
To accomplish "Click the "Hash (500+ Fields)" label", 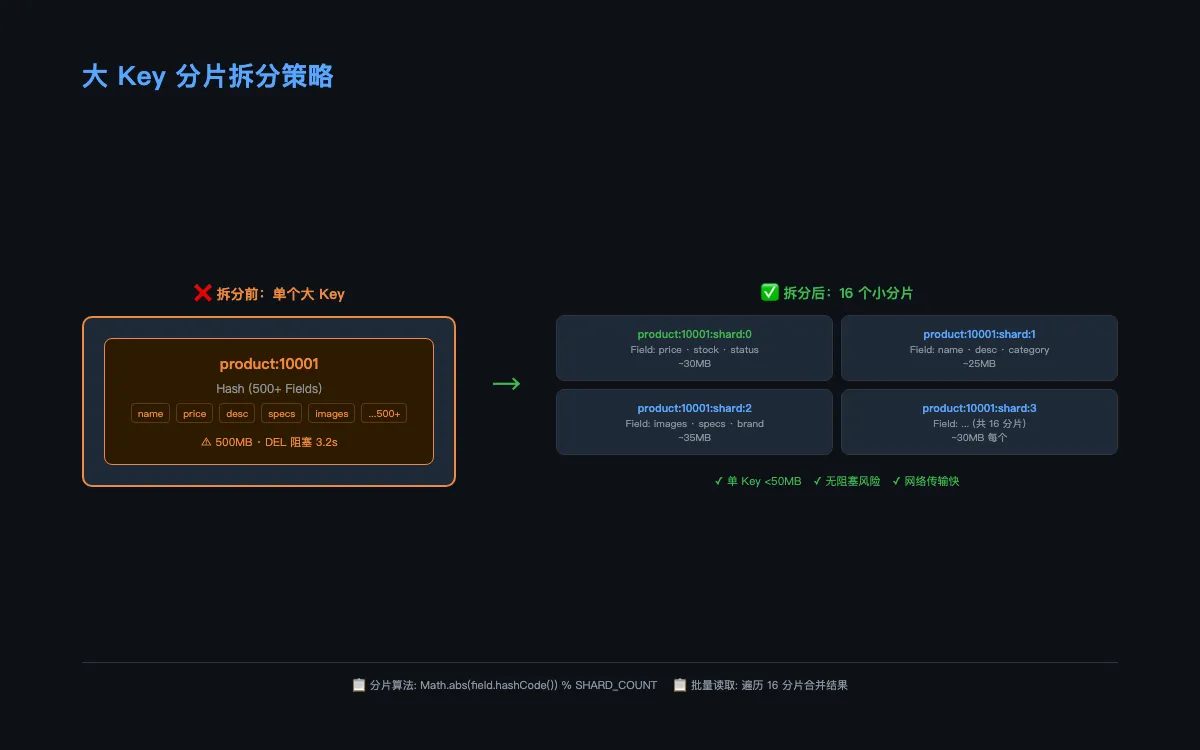I will 269,388.
